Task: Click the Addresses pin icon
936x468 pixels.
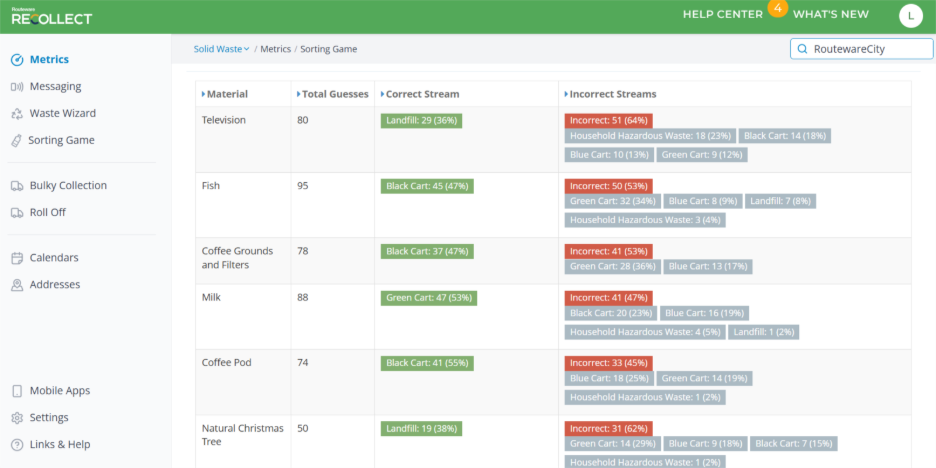Action: point(17,285)
